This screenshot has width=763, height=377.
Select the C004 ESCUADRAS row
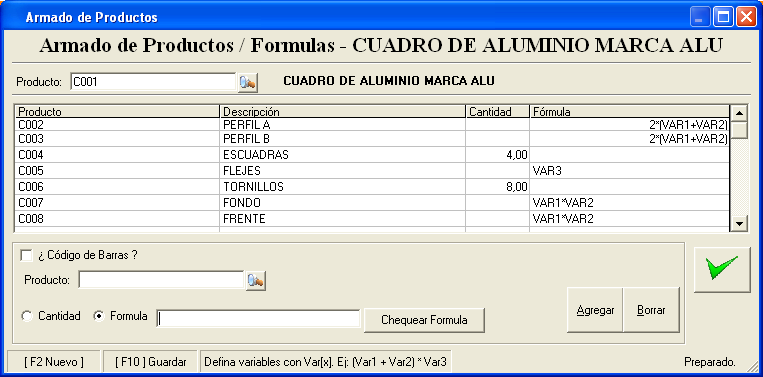[x=372, y=155]
